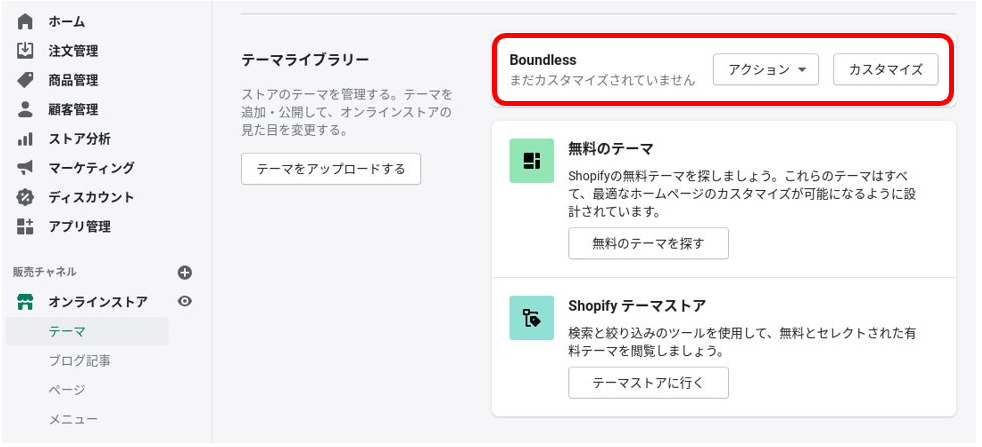Click the marketing megaphone icon
The image size is (982, 447).
click(25, 168)
